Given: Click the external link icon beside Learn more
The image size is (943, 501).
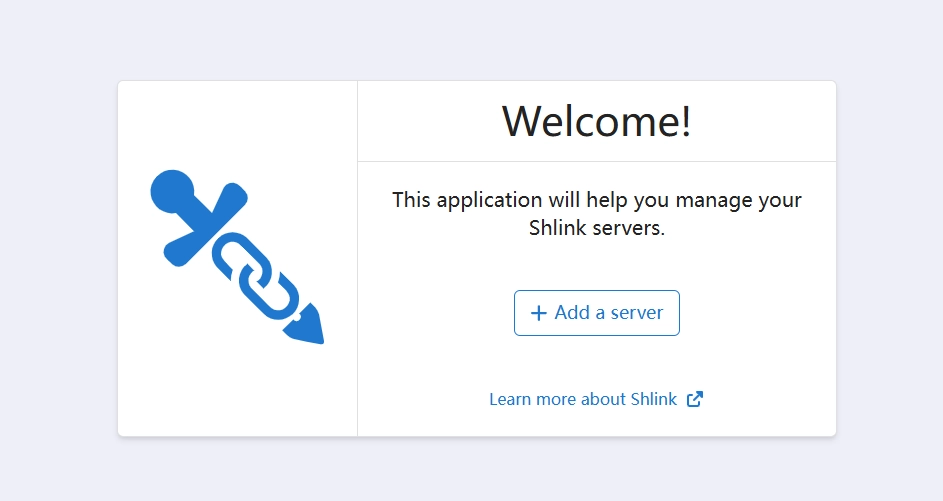Looking at the screenshot, I should click(x=695, y=399).
